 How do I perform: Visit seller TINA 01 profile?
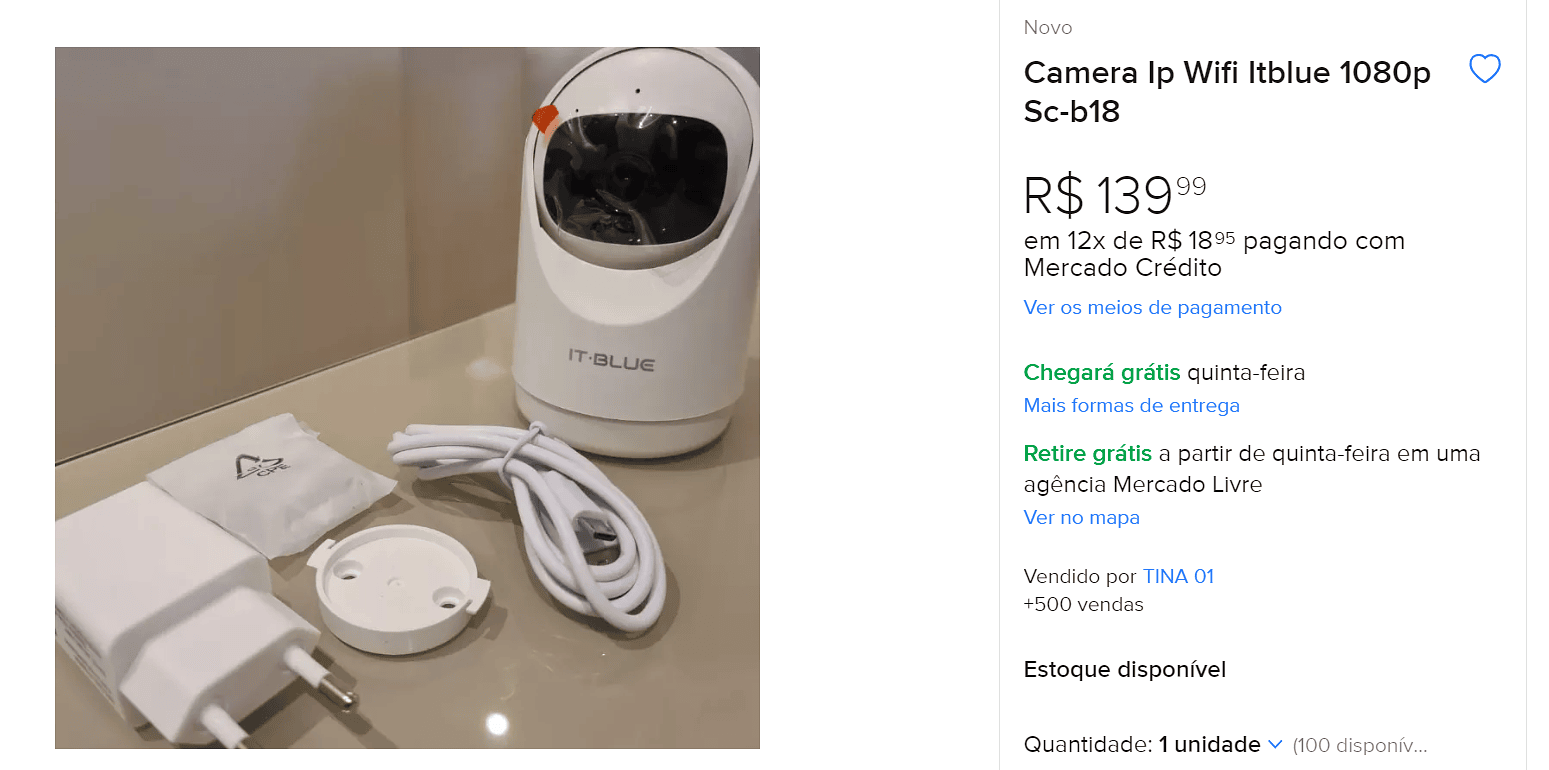(x=1178, y=576)
